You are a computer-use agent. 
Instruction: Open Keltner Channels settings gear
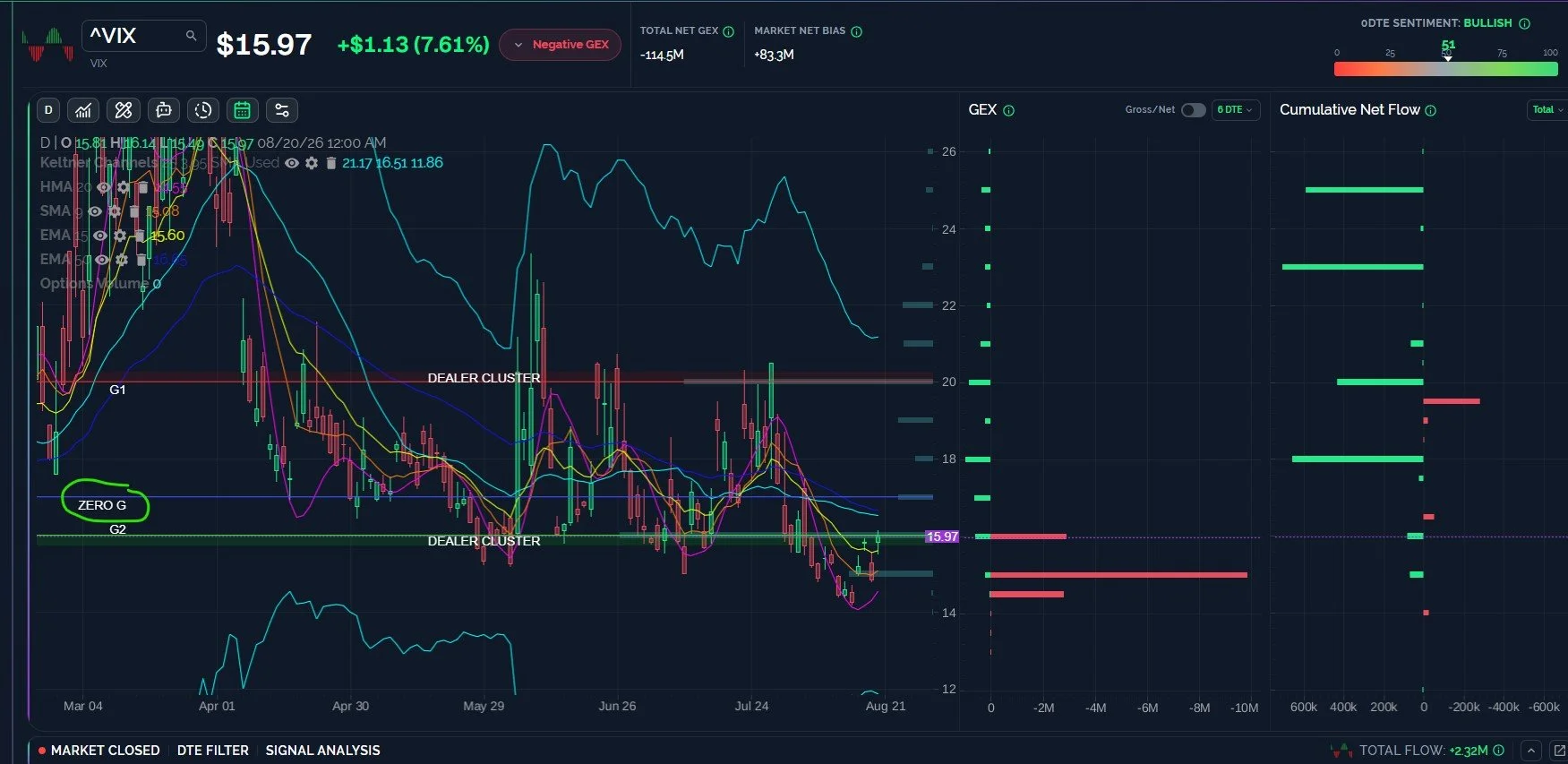coord(312,163)
